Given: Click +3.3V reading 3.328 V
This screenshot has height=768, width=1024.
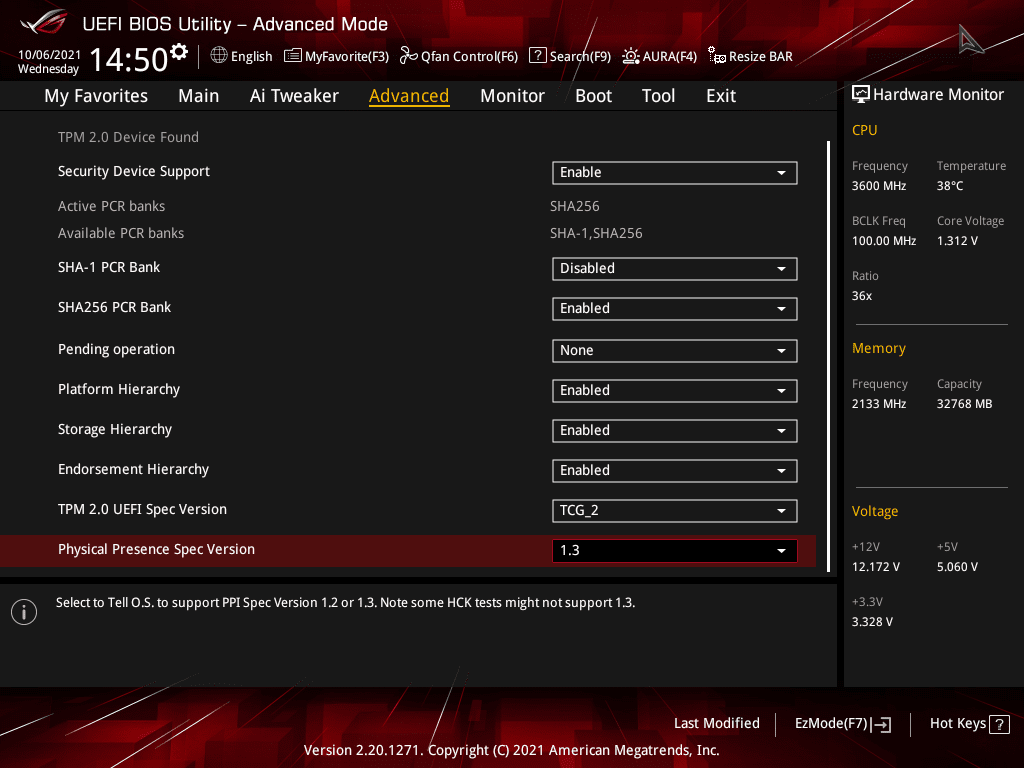Looking at the screenshot, I should coord(872,622).
